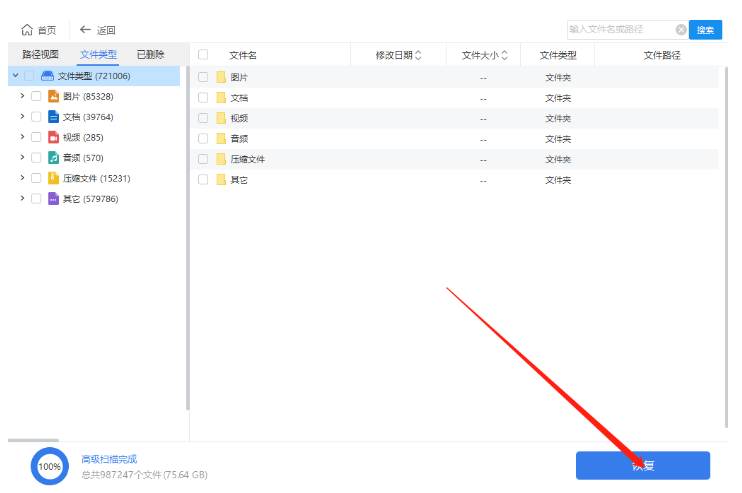
Task: Toggle the select-all checkbox in table header
Action: coord(203,55)
